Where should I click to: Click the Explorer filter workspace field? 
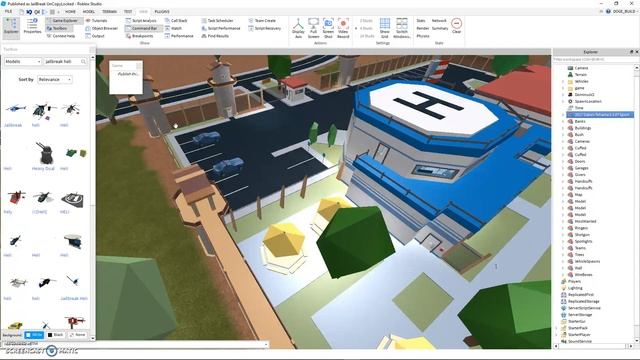593,60
